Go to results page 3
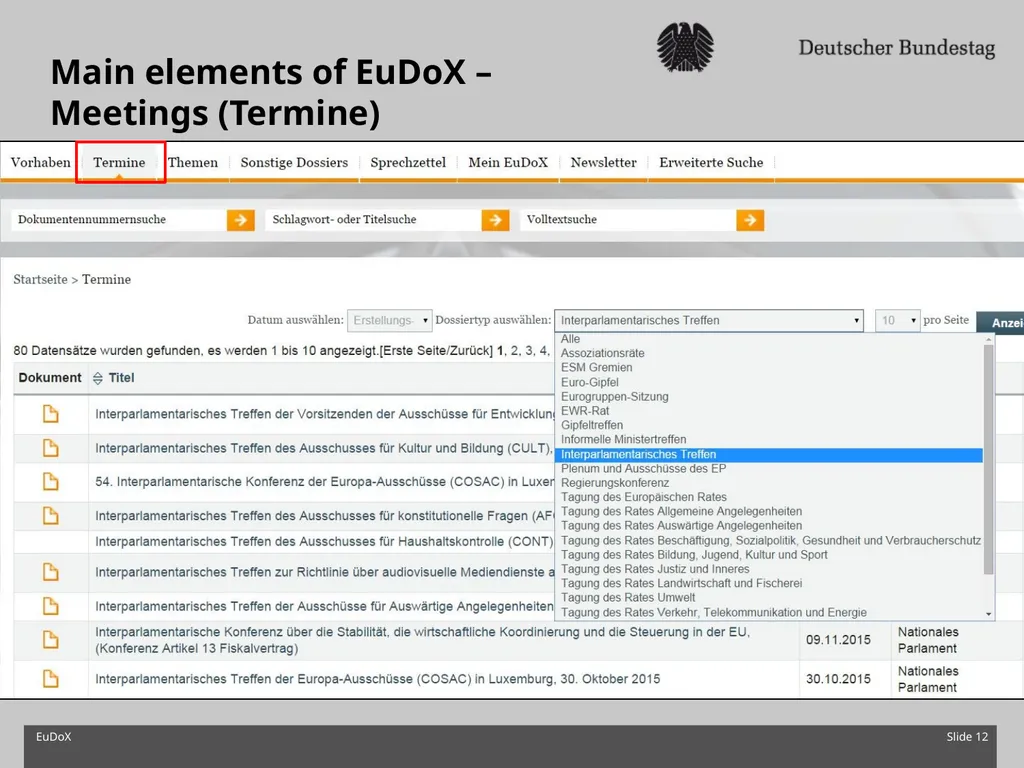1024x768 pixels. tap(530, 351)
